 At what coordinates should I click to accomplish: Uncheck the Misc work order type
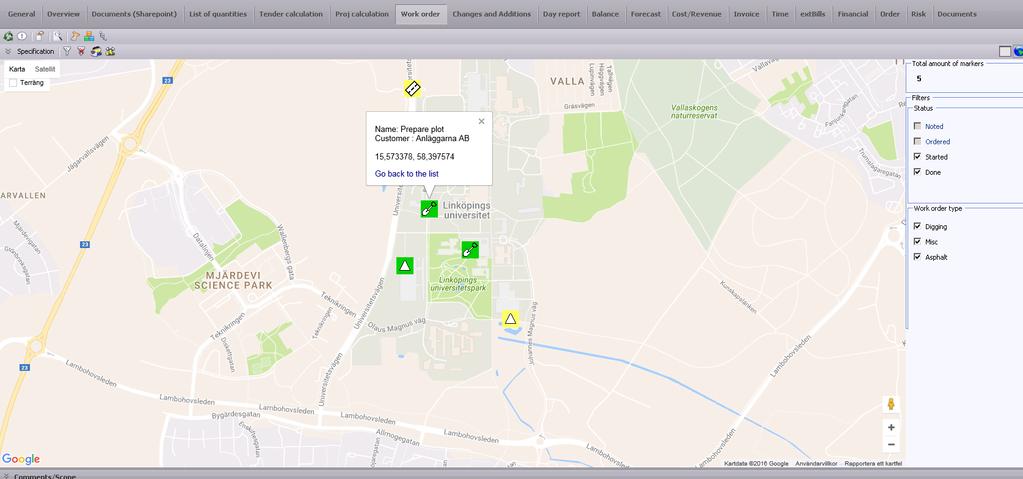click(917, 241)
